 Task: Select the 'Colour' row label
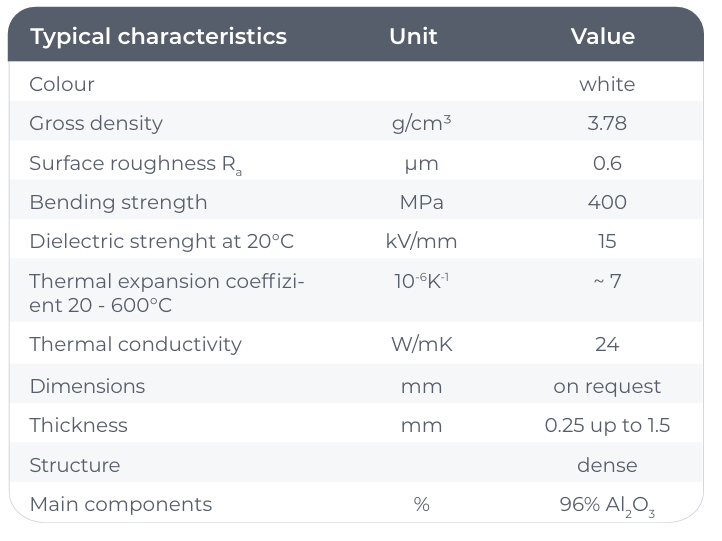click(x=62, y=84)
